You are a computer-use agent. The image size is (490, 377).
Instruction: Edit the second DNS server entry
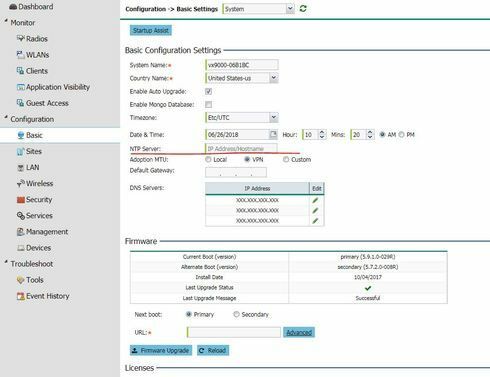315,211
